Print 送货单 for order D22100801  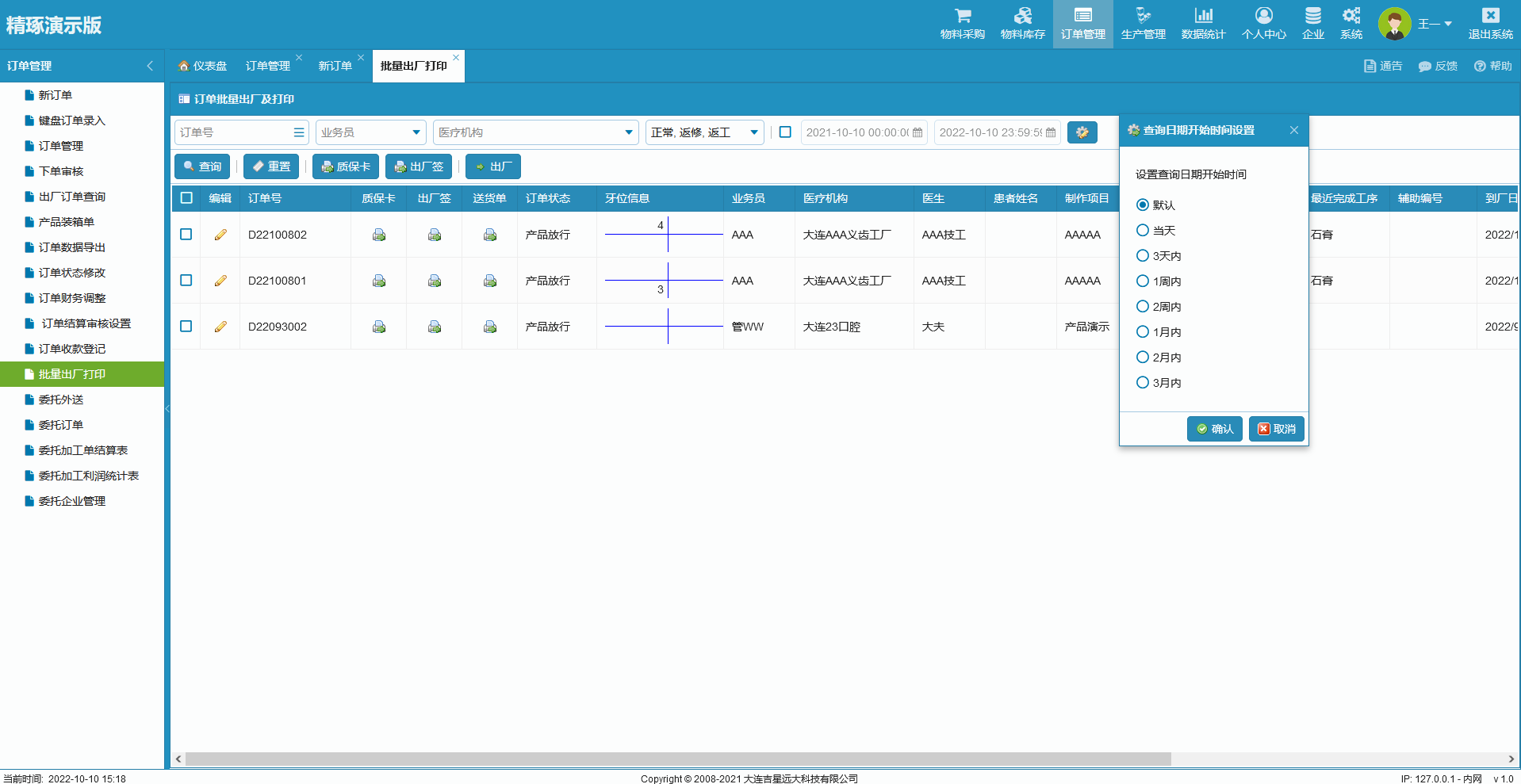pyautogui.click(x=490, y=281)
